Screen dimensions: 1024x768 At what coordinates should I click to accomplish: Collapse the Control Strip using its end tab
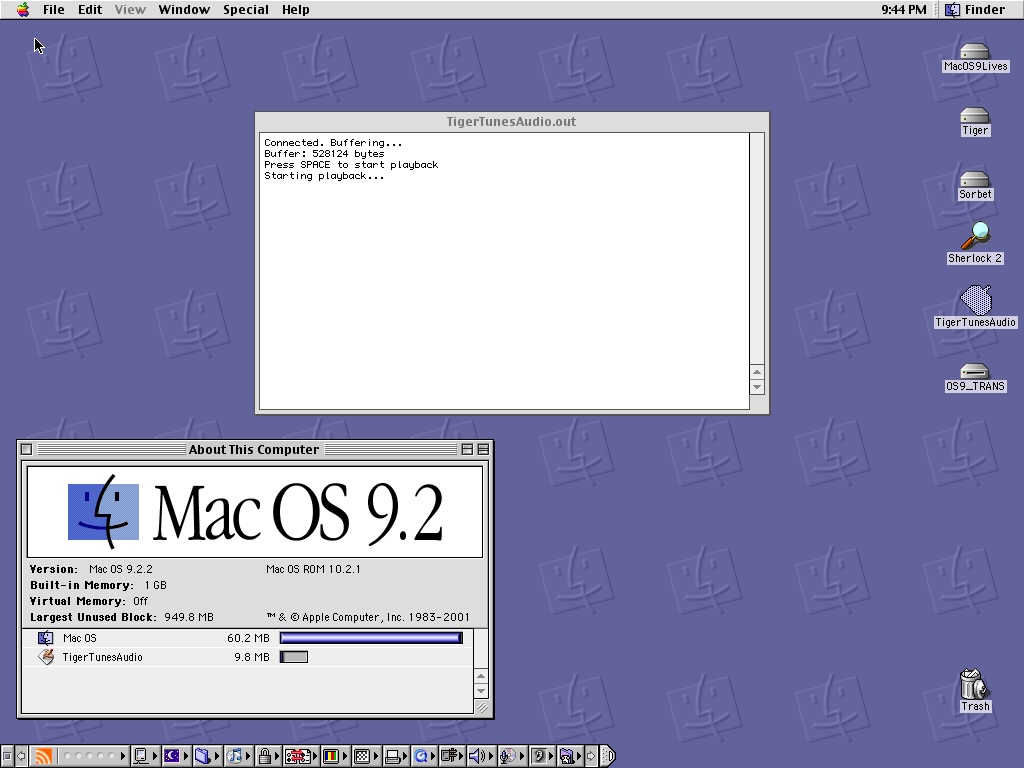[x=607, y=756]
